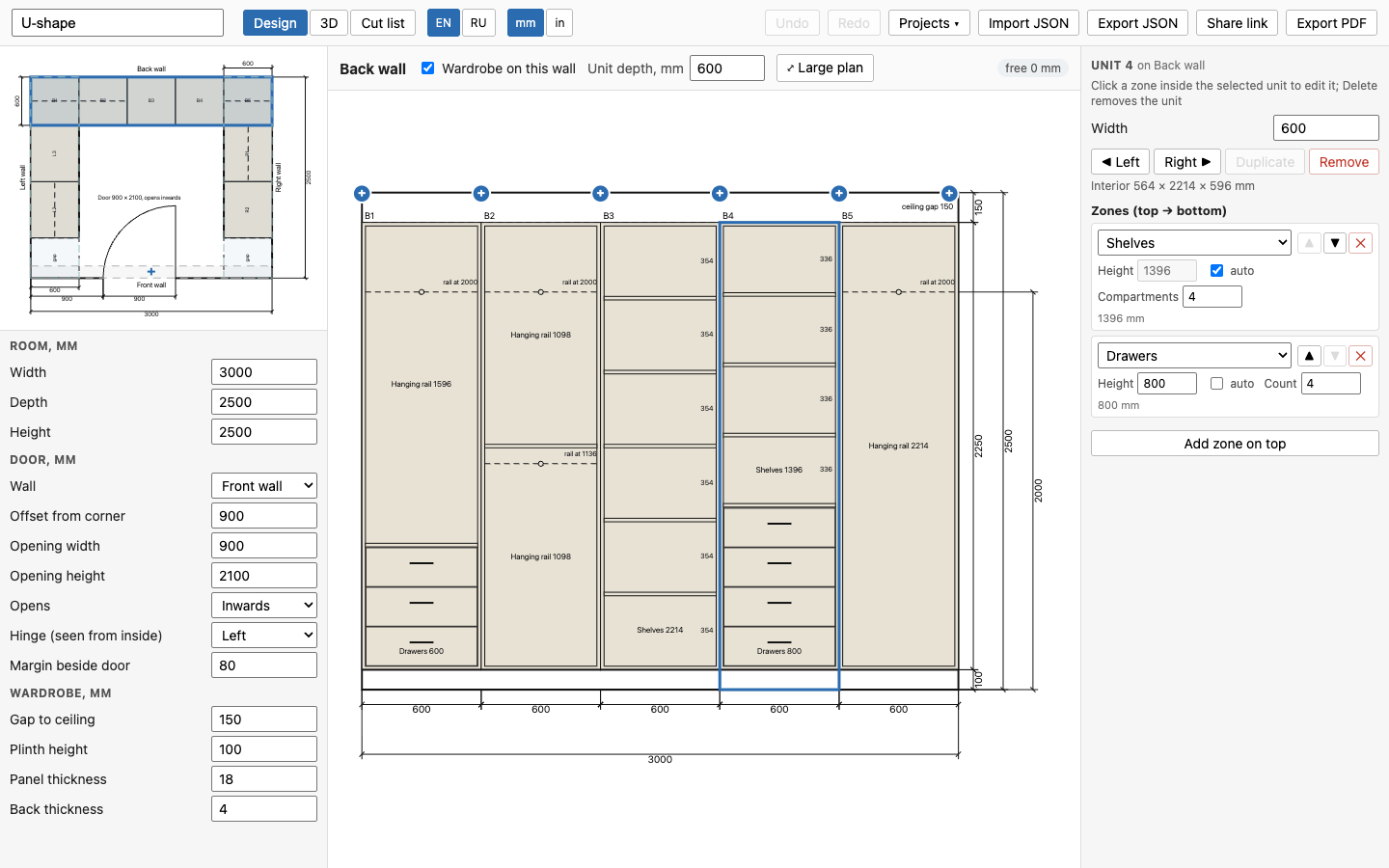Click the Gap to ceiling input
Screen dimensions: 1389x868
point(264,719)
